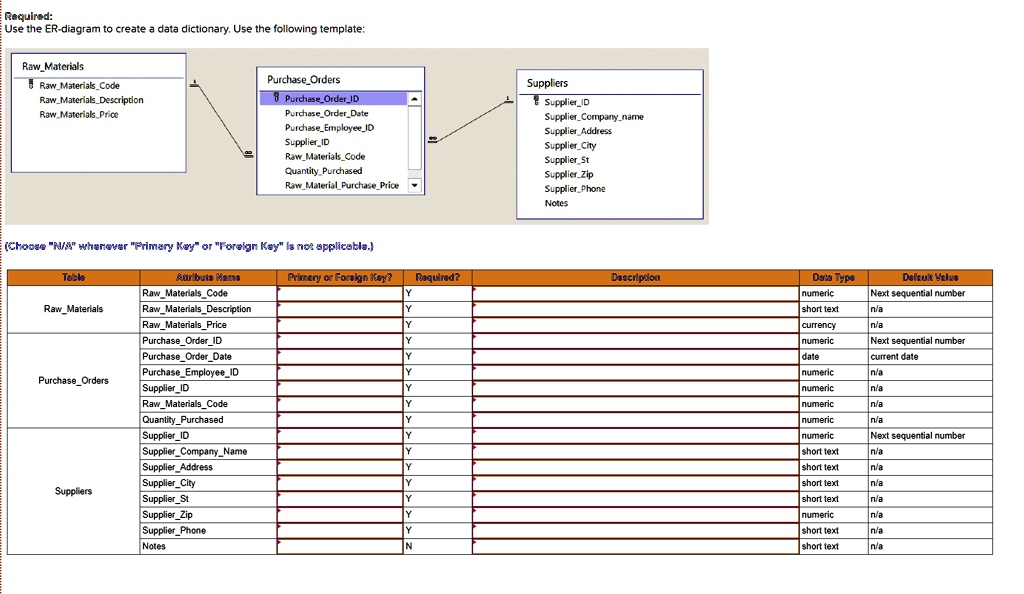Click the Purchase_Orders table title bar
Image resolution: width=1024 pixels, height=594 pixels.
coord(303,79)
